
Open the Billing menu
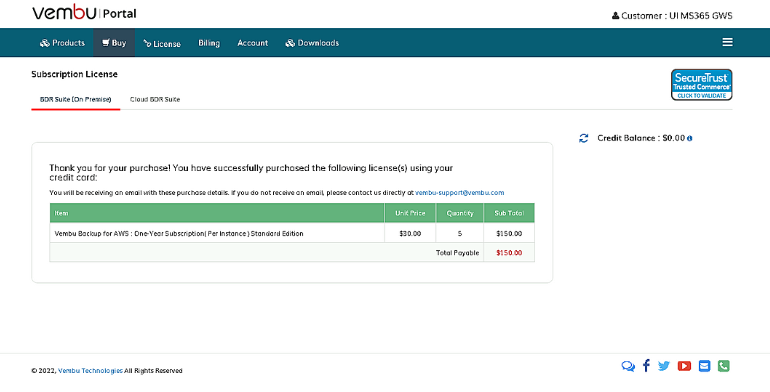click(209, 43)
